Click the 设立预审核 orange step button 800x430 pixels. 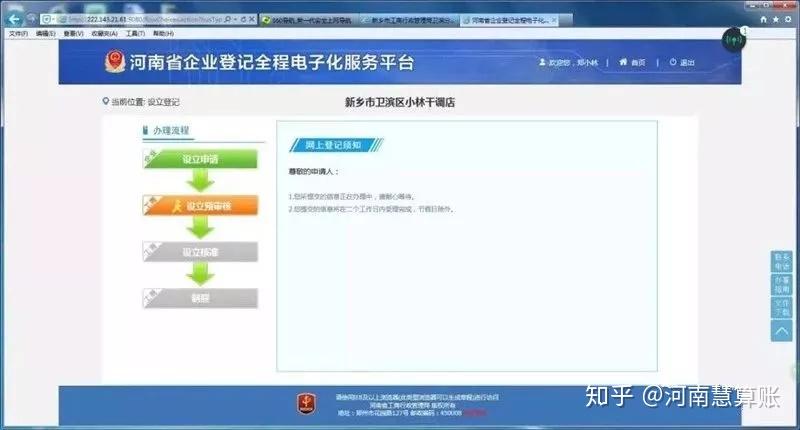click(x=200, y=206)
